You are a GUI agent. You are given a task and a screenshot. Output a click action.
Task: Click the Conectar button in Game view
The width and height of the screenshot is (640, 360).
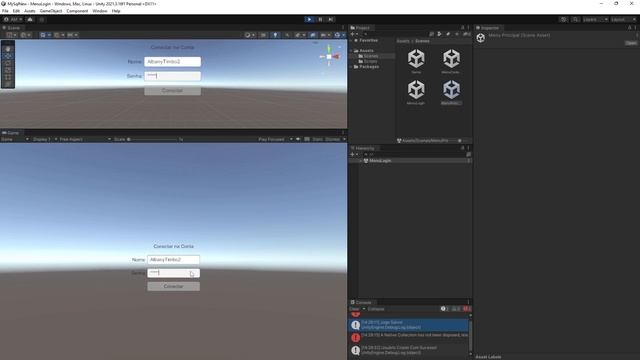click(173, 287)
